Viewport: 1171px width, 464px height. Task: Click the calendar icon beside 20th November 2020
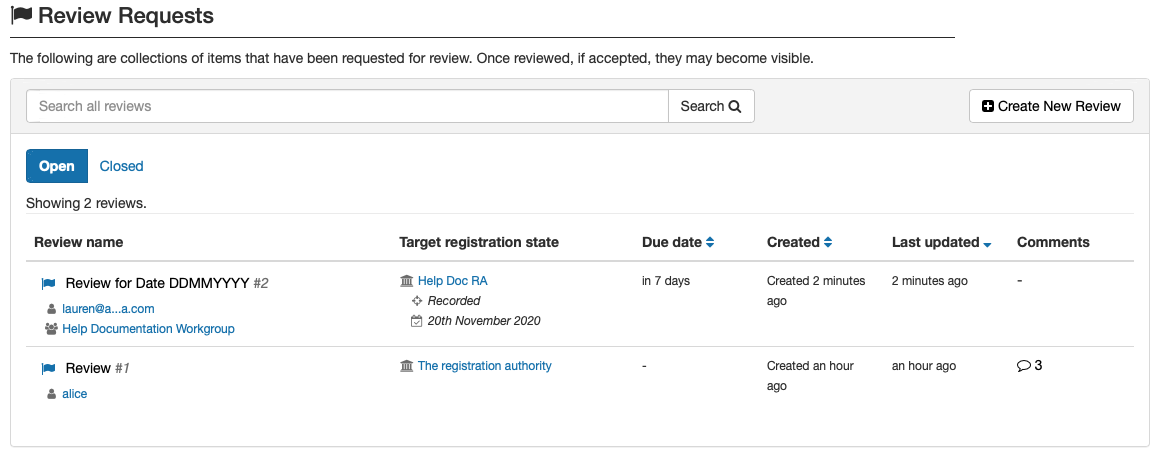click(x=417, y=321)
